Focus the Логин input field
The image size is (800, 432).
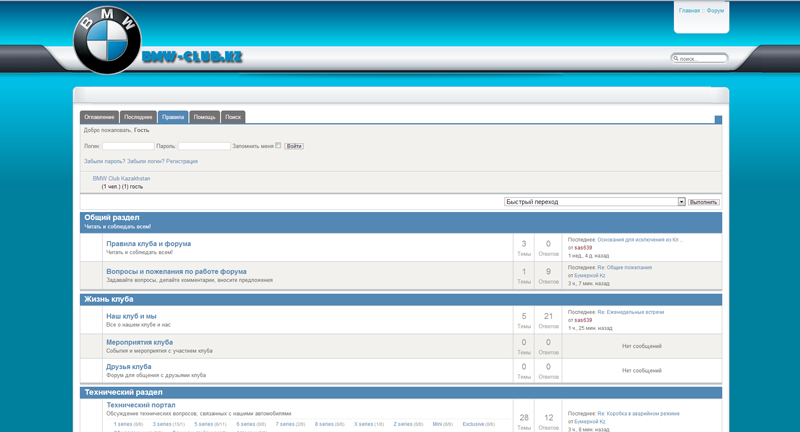tap(128, 146)
